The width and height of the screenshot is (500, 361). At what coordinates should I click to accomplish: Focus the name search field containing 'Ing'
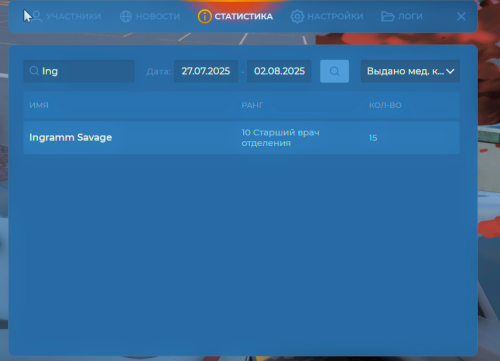tap(79, 71)
